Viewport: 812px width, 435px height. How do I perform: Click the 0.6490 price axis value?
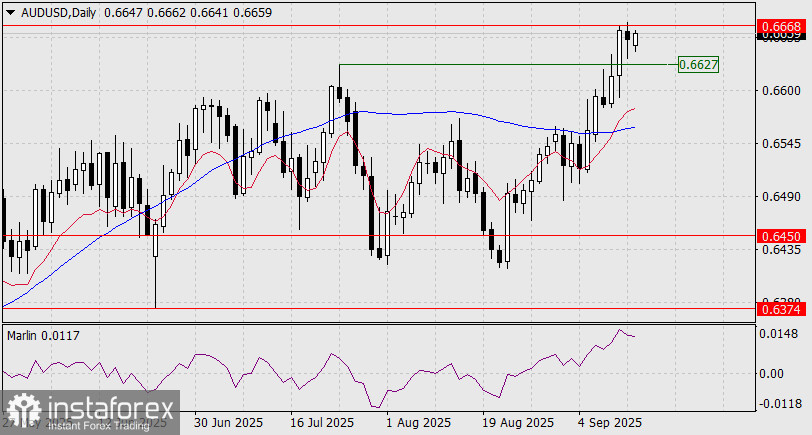781,197
